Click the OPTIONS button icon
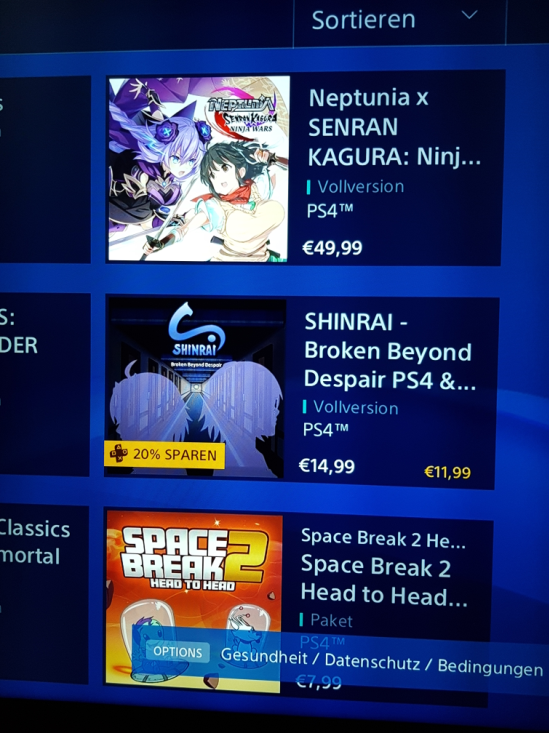Viewport: 549px width, 733px height. pyautogui.click(x=178, y=652)
